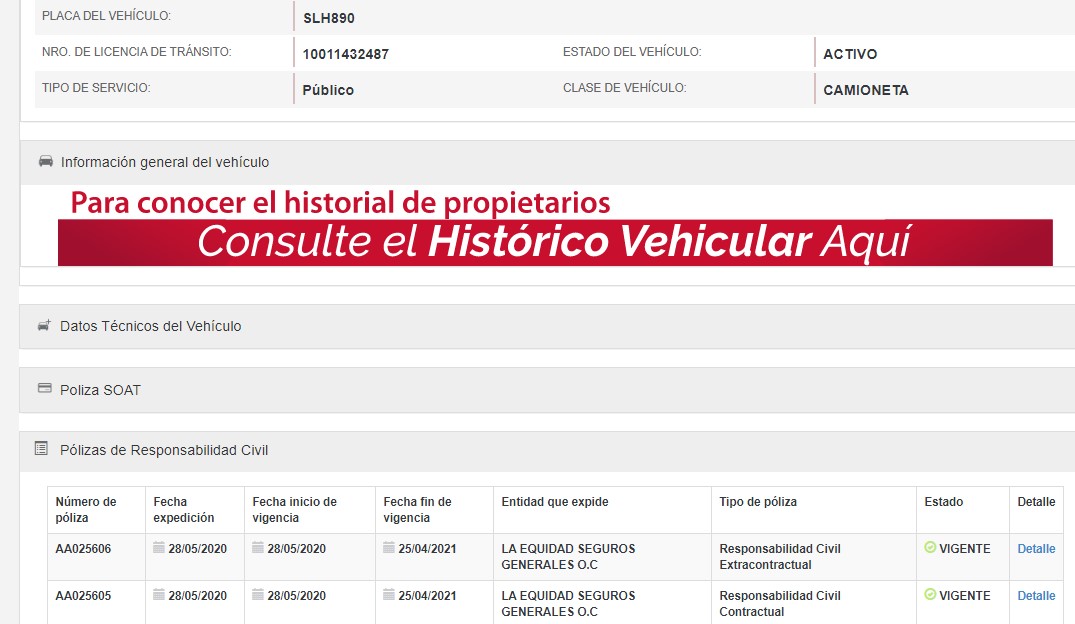Expand Información general del vehículo section

pos(165,162)
